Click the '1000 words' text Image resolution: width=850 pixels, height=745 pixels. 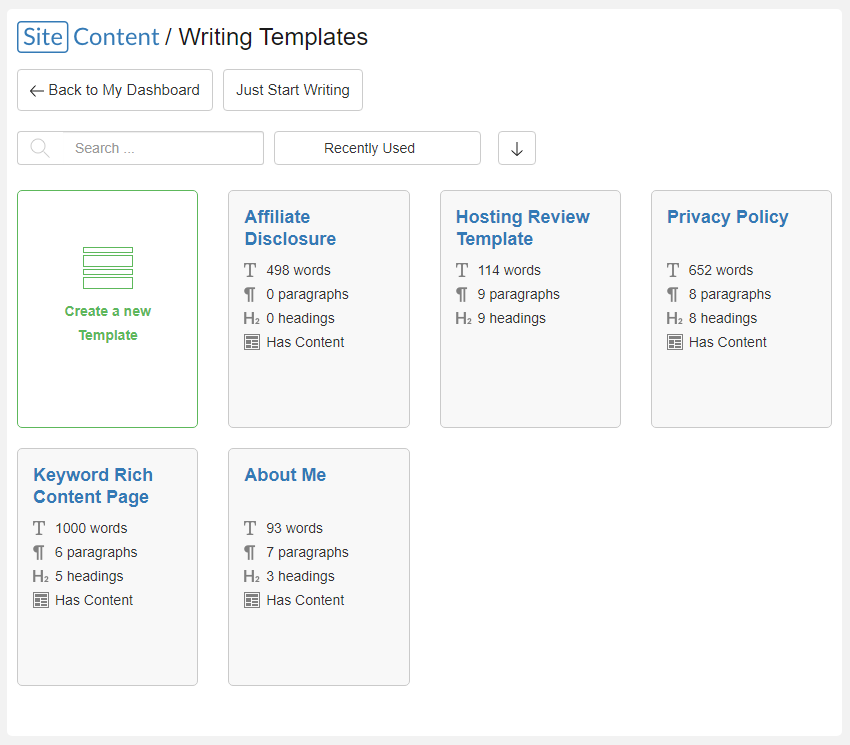pos(91,528)
